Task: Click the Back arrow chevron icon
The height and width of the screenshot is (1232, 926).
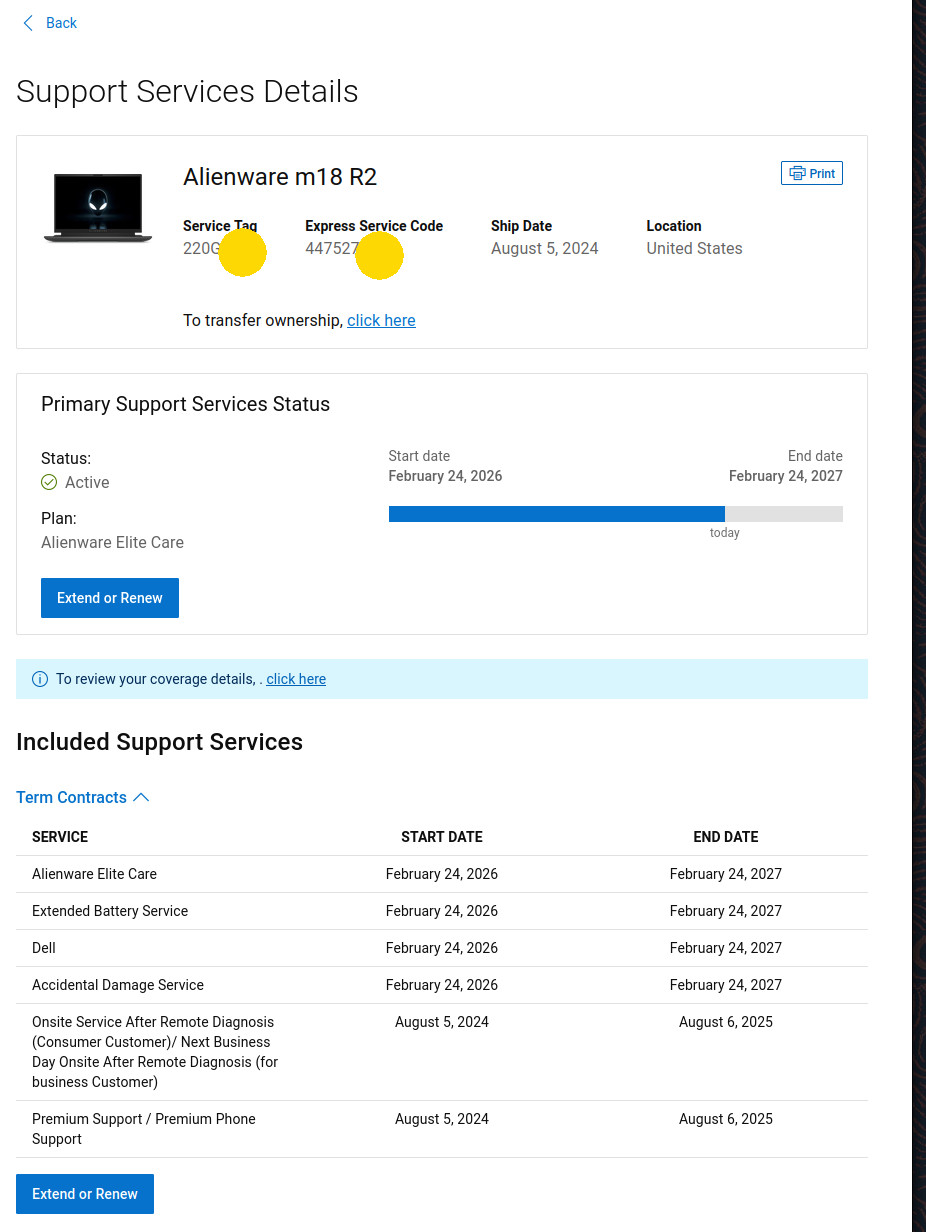Action: coord(28,23)
